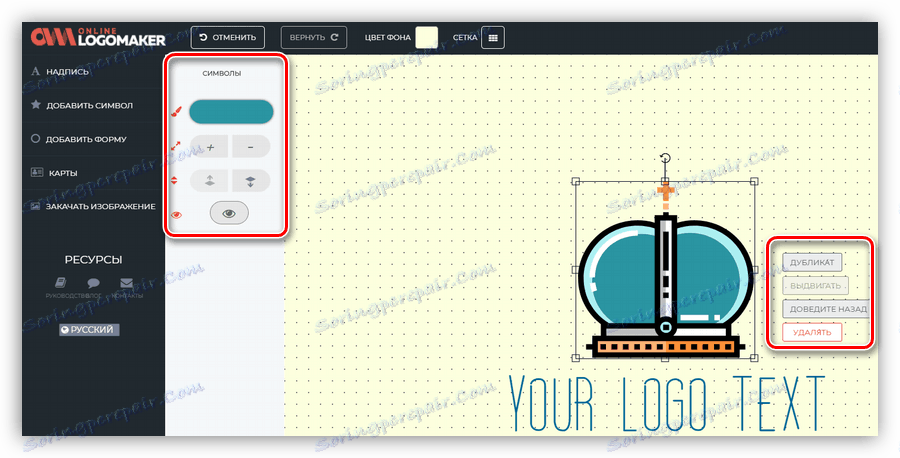Send symbol layer backward
The height and width of the screenshot is (458, 900).
coord(251,181)
